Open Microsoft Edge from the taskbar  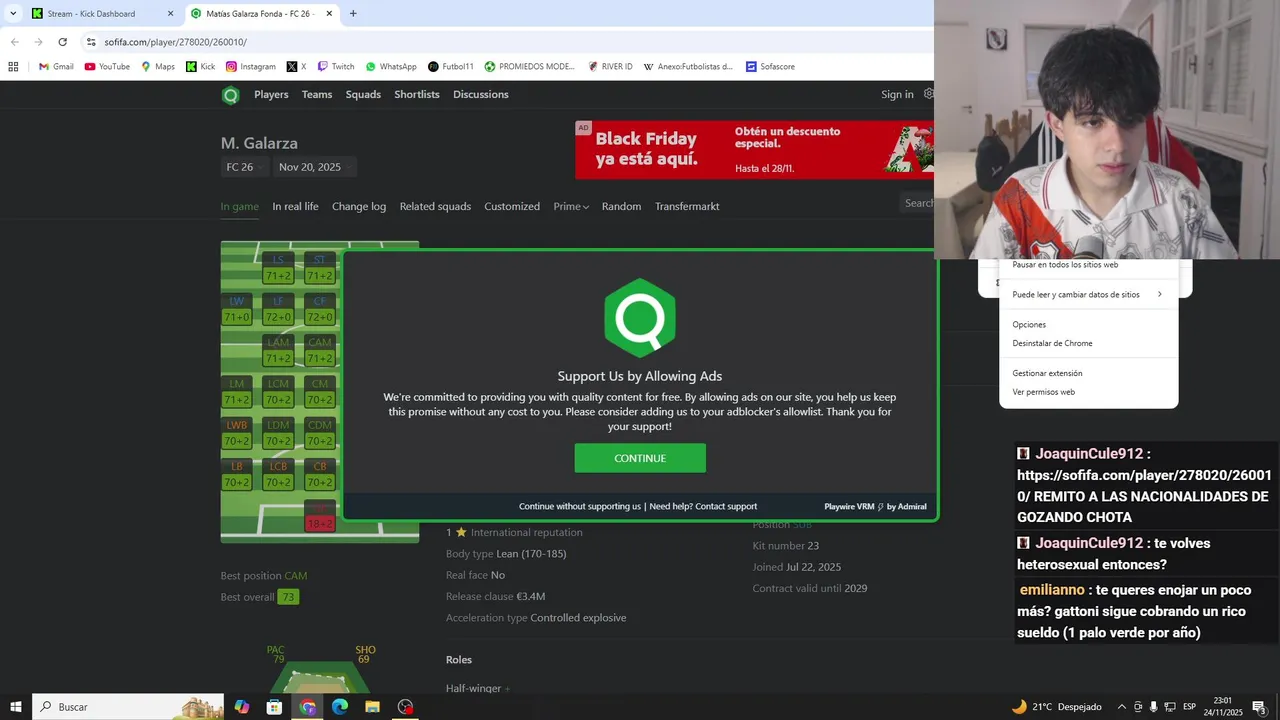340,707
